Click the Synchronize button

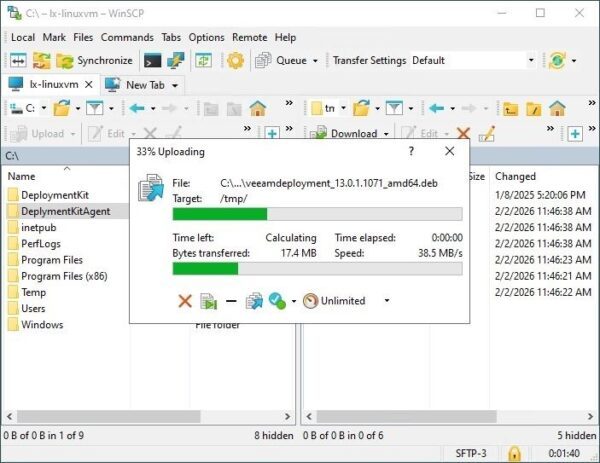(x=95, y=60)
